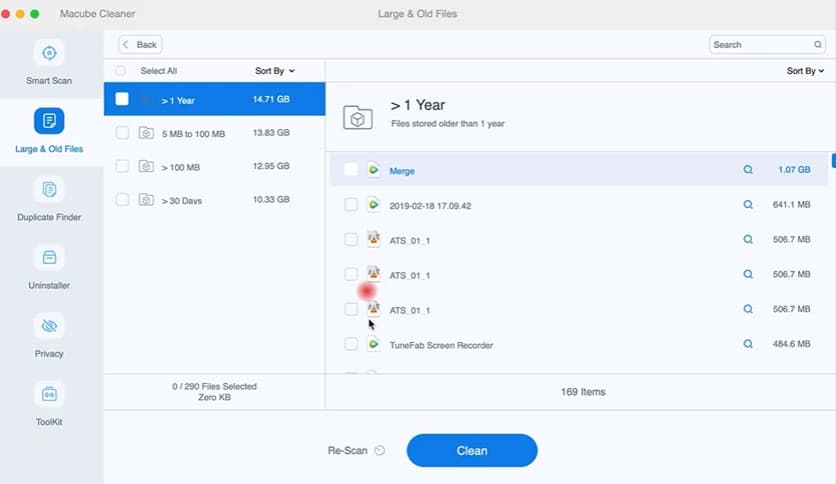836x484 pixels.
Task: Click the magnifier icon beside Merge file
Action: pos(747,170)
